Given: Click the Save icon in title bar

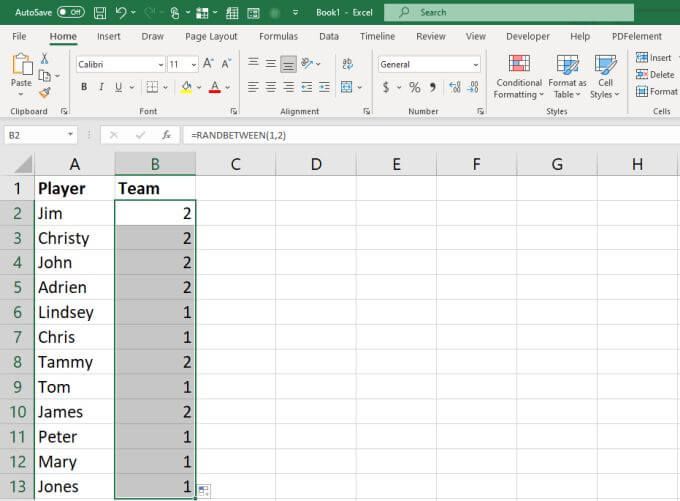Looking at the screenshot, I should pos(99,13).
